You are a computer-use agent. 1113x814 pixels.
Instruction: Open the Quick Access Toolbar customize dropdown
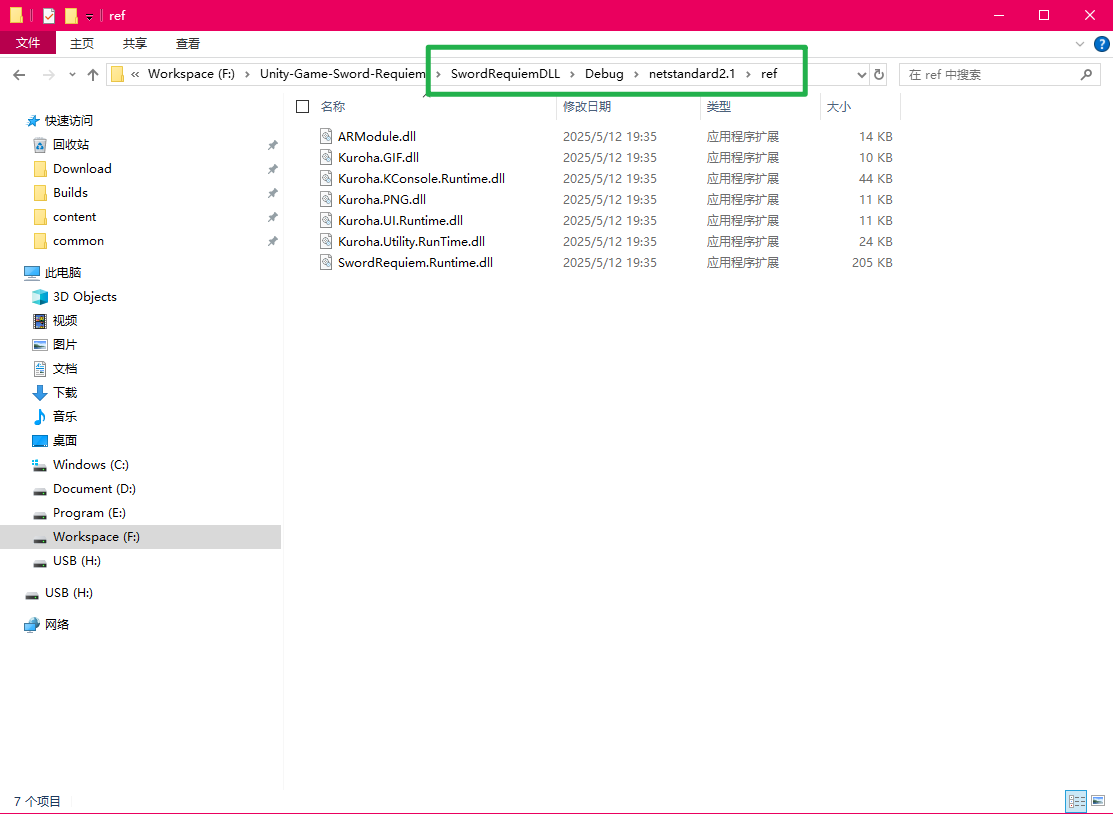click(x=89, y=16)
